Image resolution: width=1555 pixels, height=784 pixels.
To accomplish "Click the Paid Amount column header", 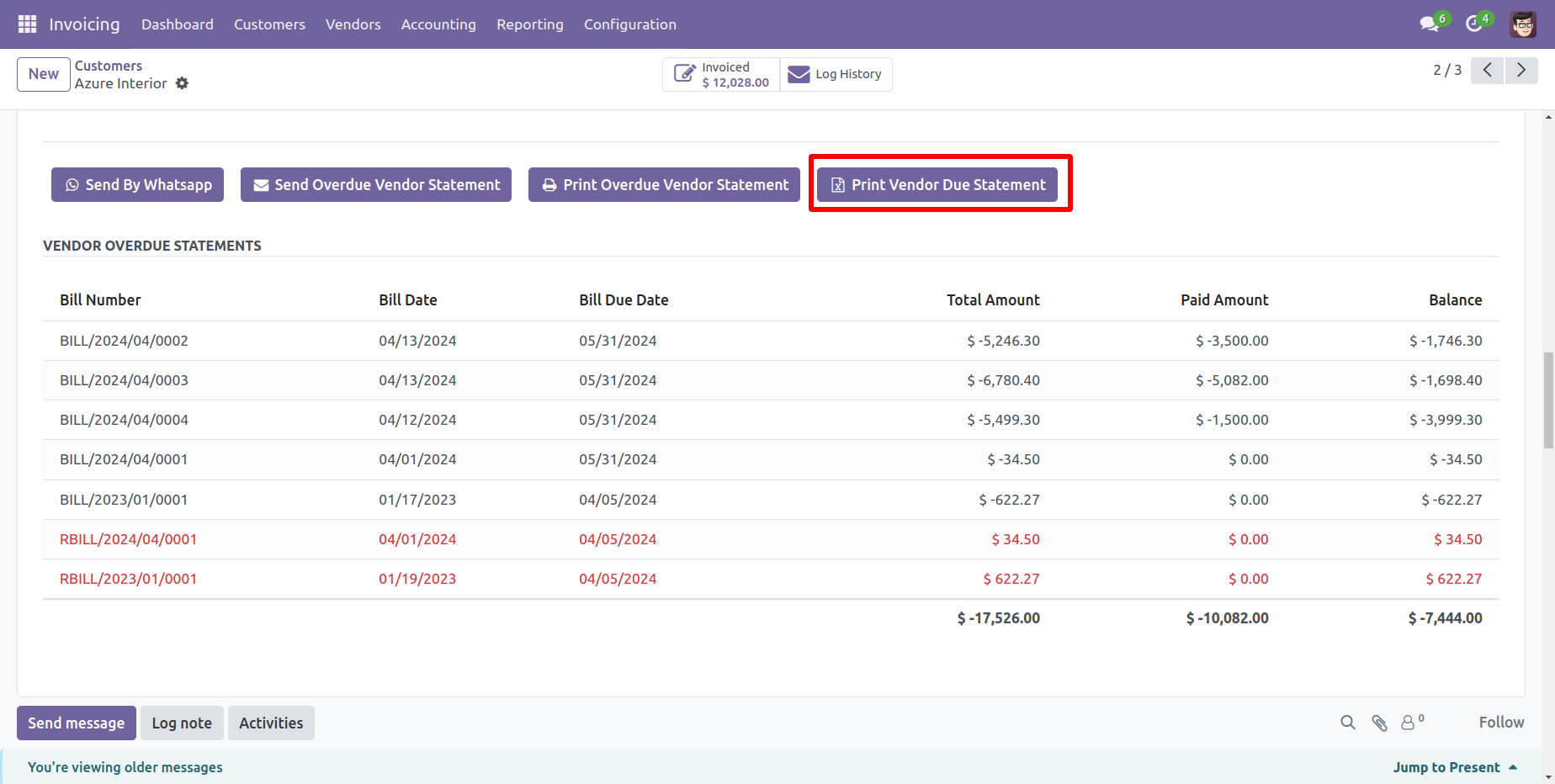I will 1224,300.
